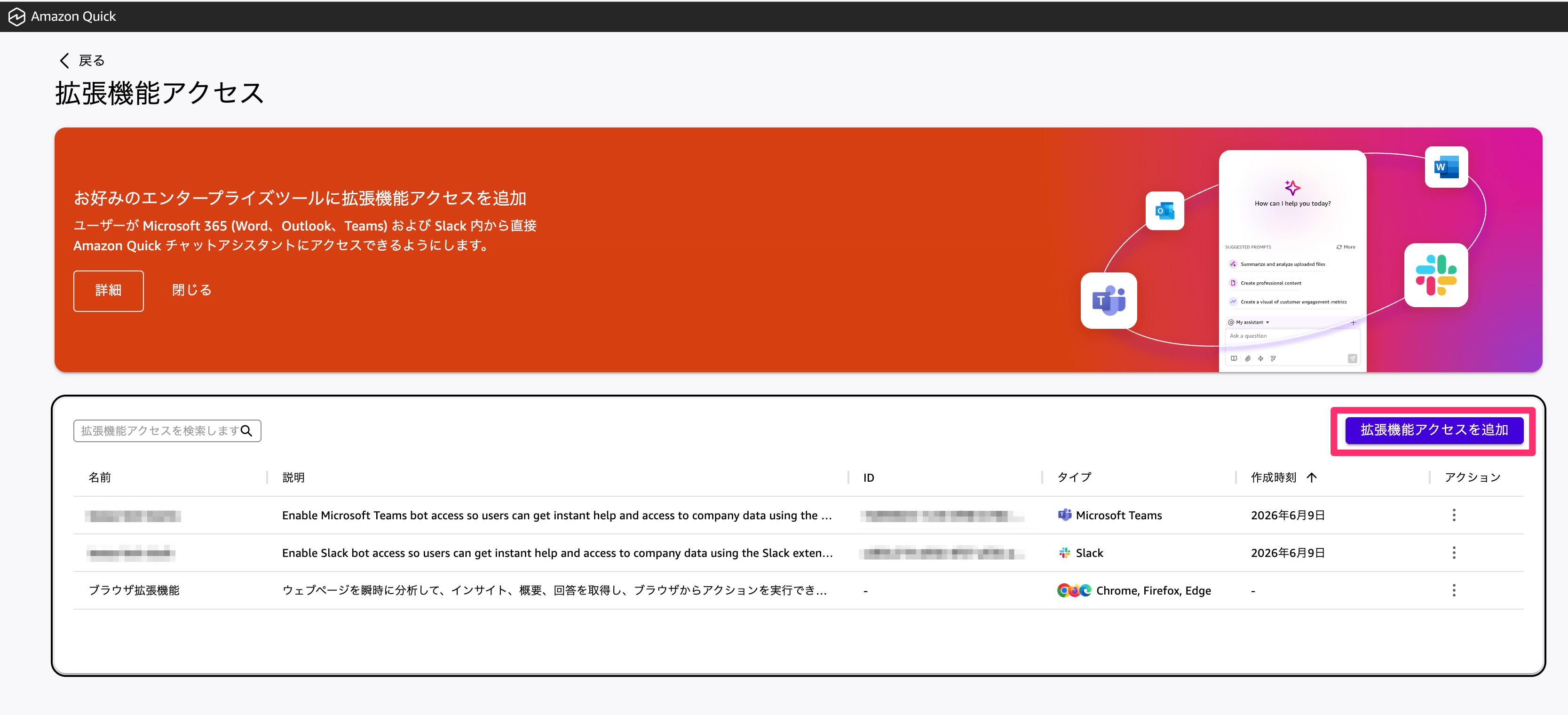
Task: Click banner heading お好みのエンタープライズツール
Action: pos(300,198)
